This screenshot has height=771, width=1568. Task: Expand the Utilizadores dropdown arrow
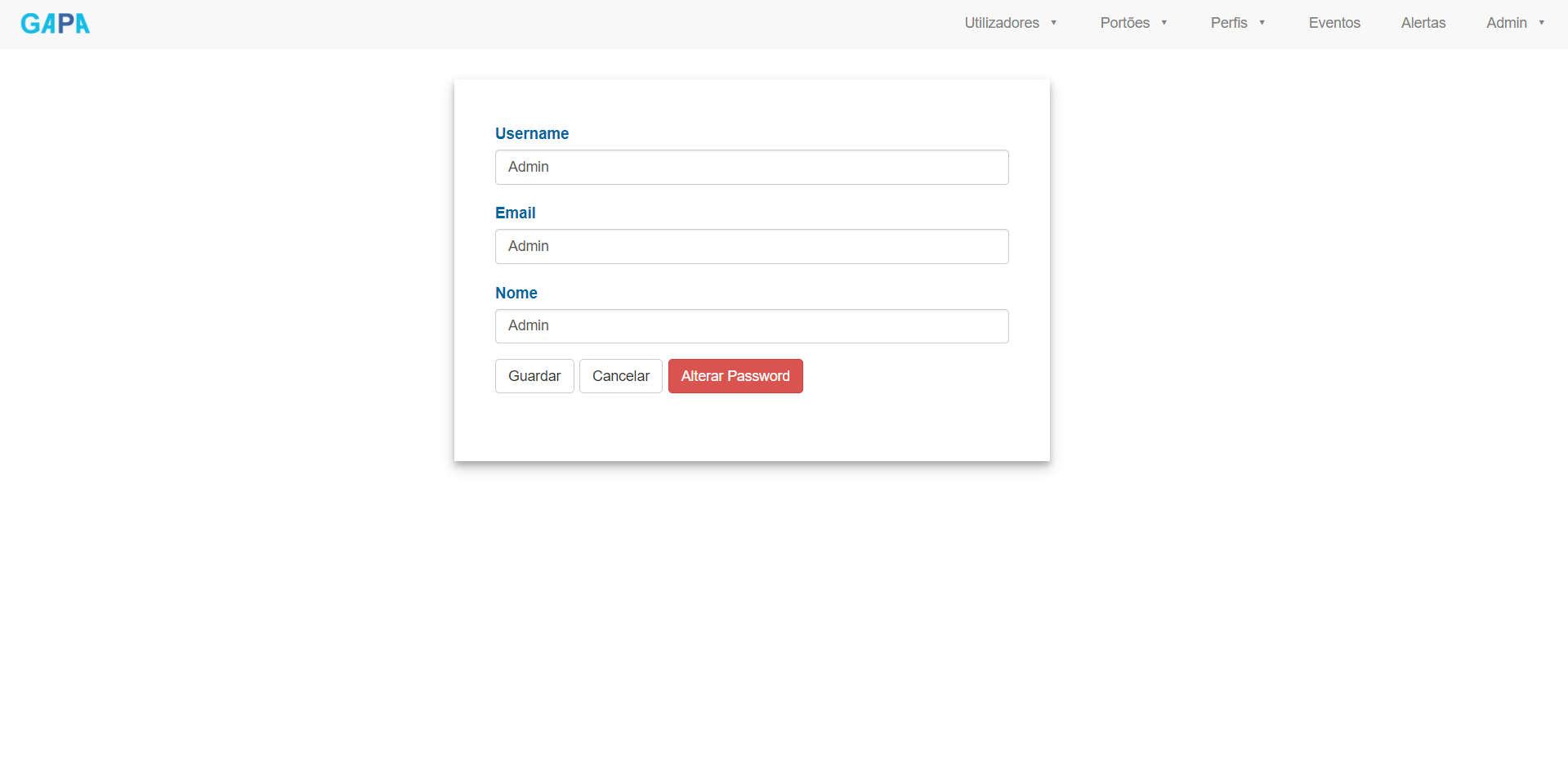(1054, 23)
